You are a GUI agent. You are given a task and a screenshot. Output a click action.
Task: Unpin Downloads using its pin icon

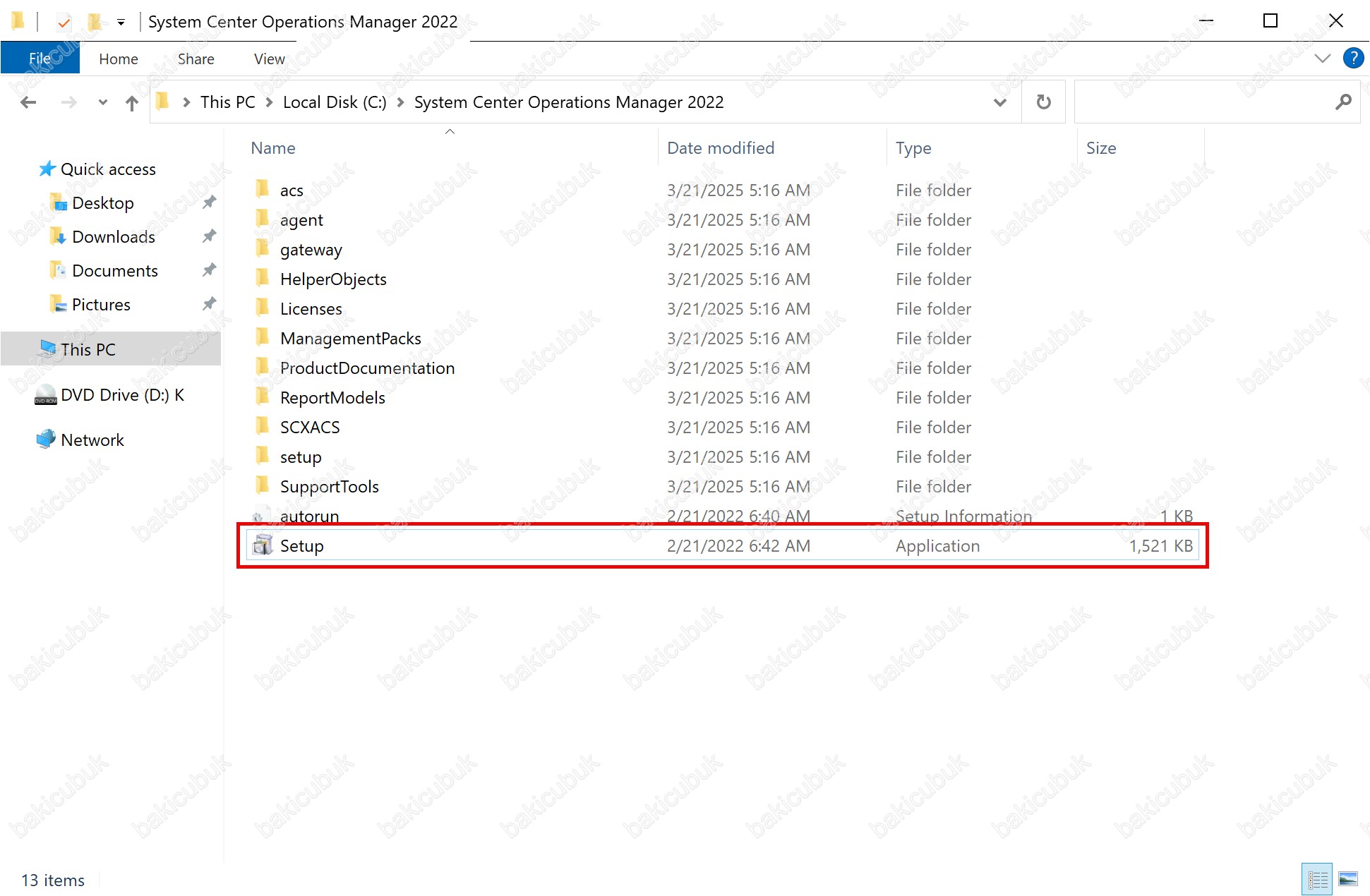209,236
